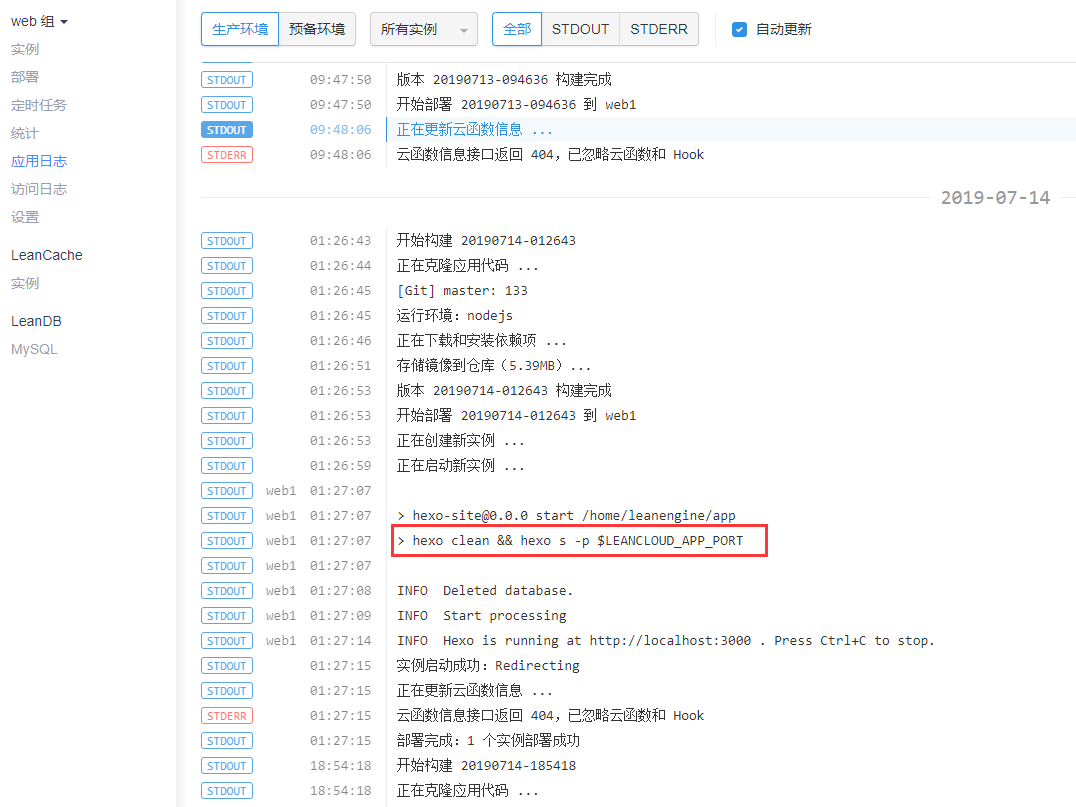The height and width of the screenshot is (807, 1076).
Task: Click the STDERR tag at 01:27:15
Action: tap(226, 716)
